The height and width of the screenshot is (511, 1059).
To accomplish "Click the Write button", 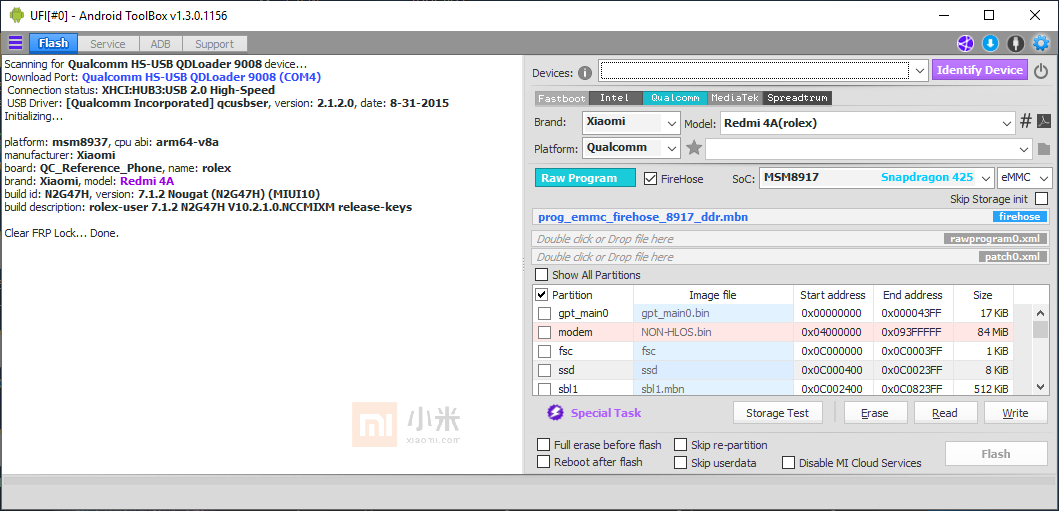I will (1015, 413).
